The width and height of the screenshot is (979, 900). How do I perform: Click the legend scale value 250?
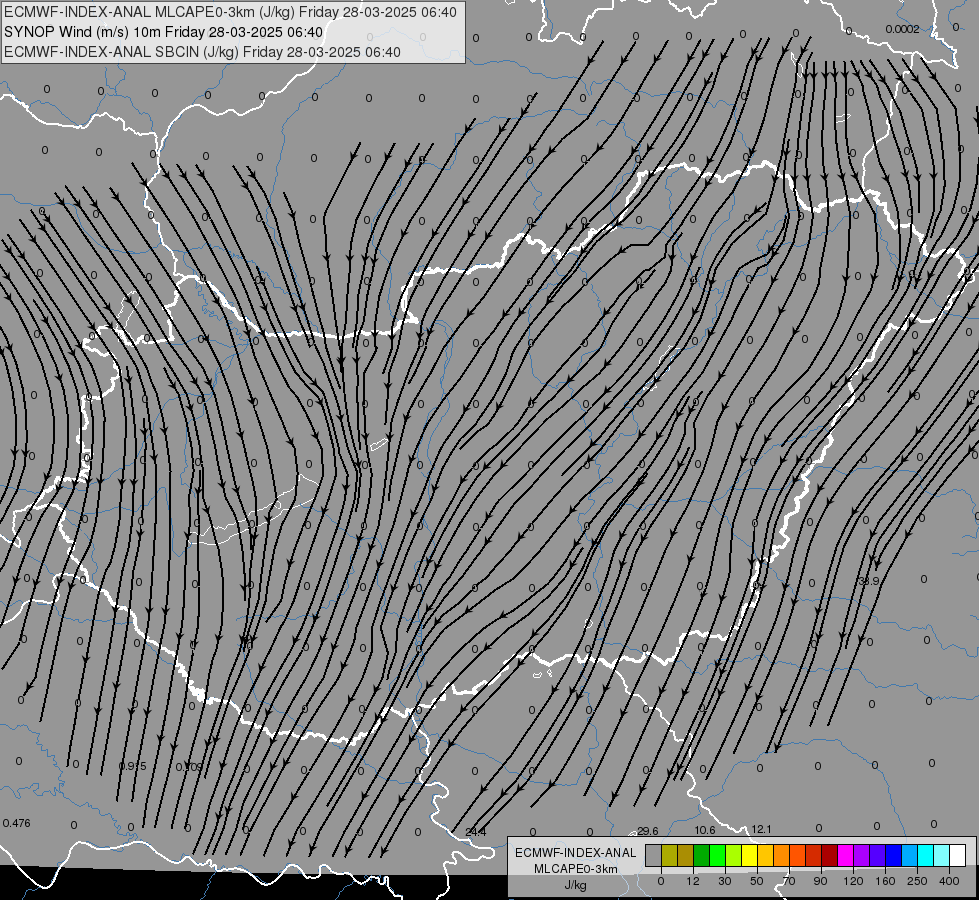click(x=917, y=881)
